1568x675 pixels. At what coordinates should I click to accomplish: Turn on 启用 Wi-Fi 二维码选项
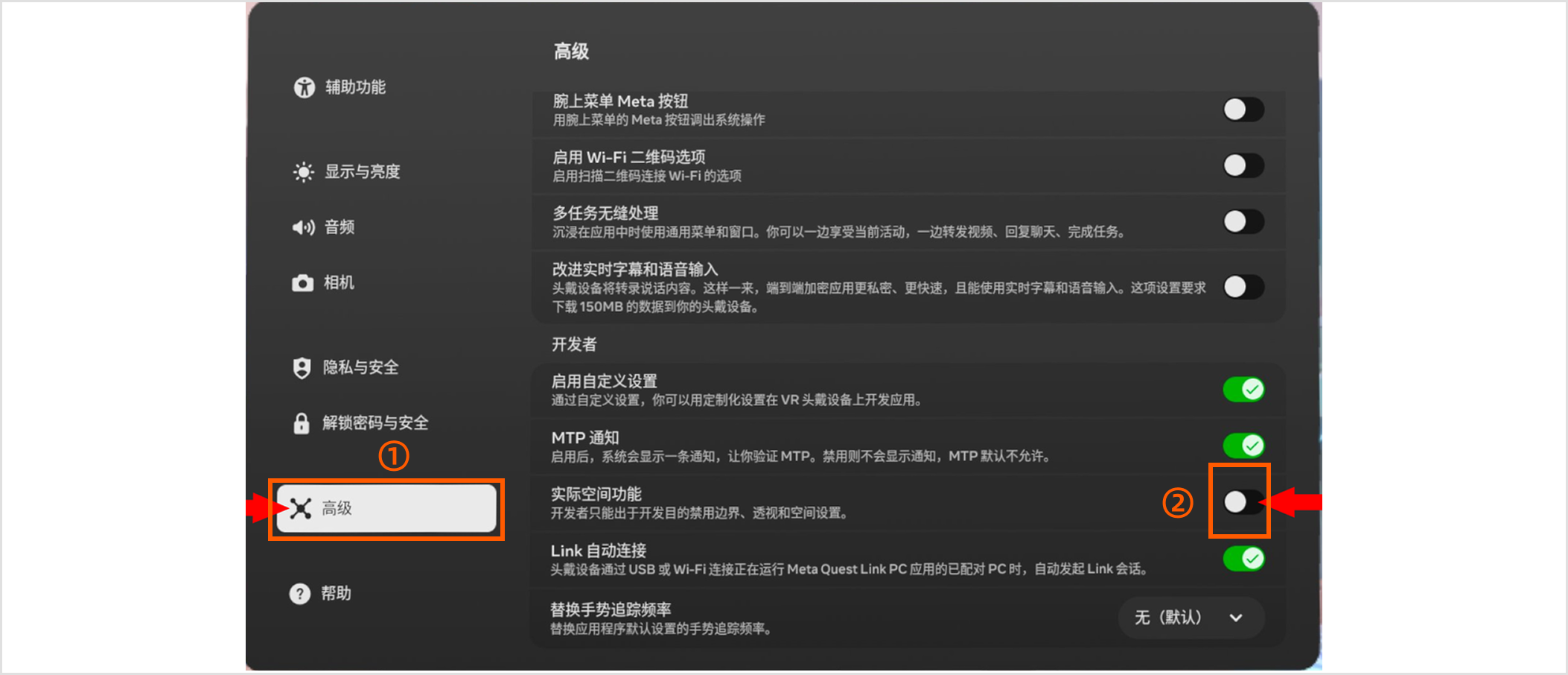[x=1242, y=165]
